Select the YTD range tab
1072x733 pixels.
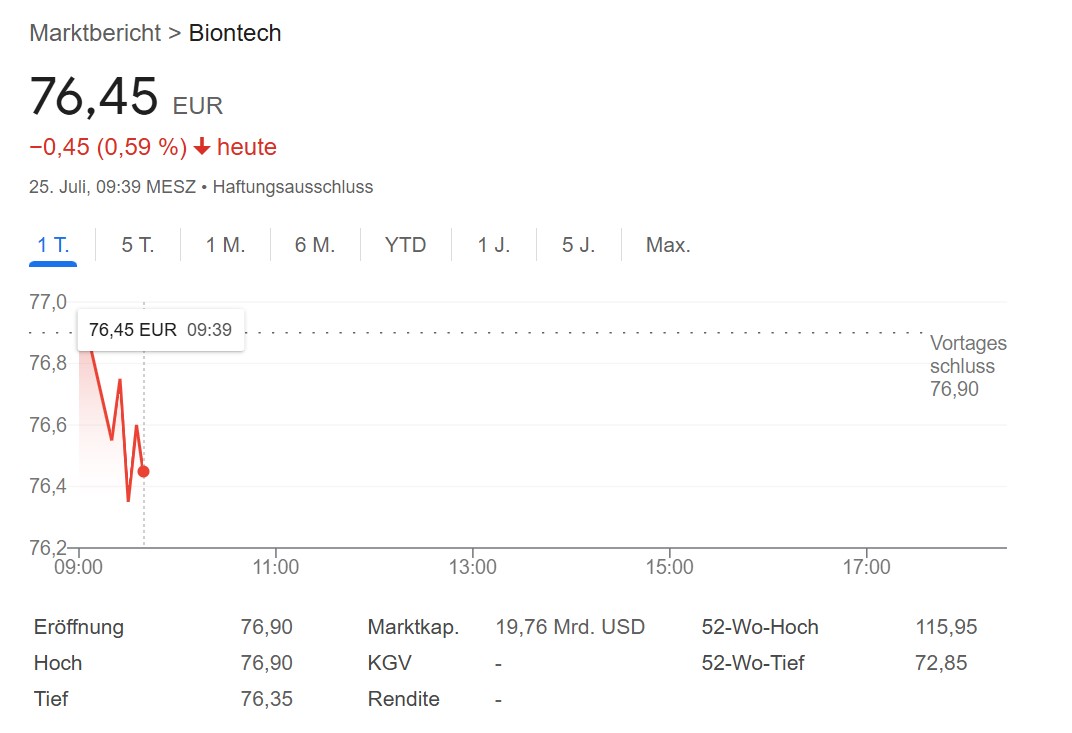405,245
